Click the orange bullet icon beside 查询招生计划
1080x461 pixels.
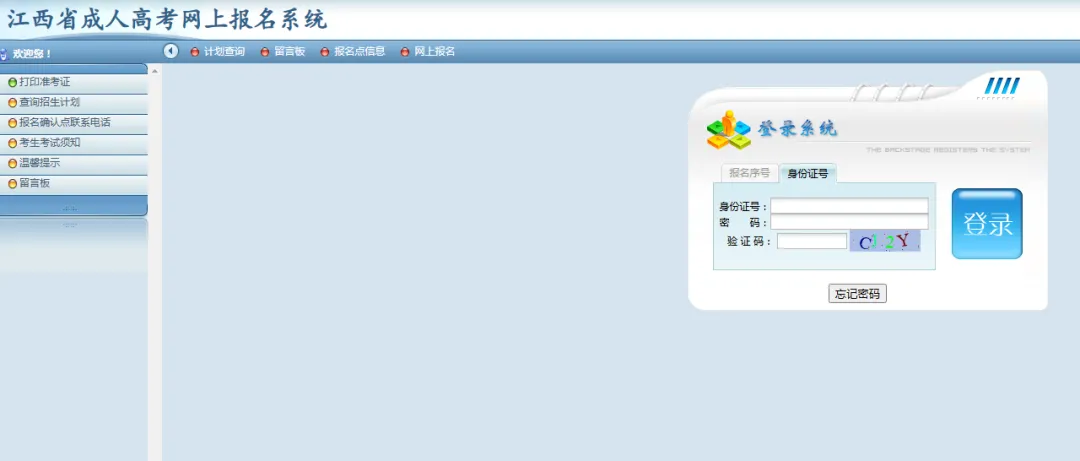[x=12, y=103]
